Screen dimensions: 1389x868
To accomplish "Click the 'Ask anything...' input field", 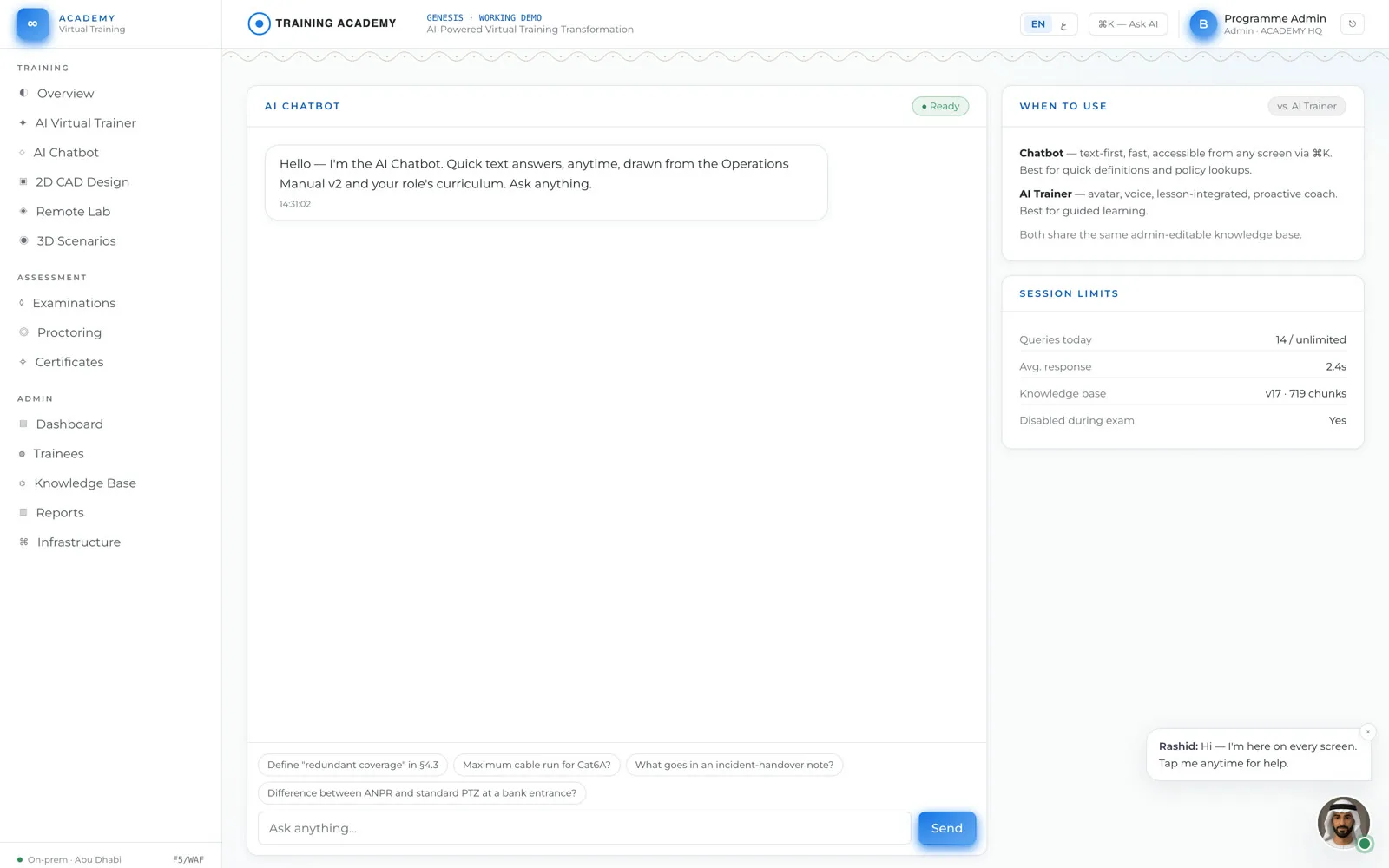I will coord(584,828).
